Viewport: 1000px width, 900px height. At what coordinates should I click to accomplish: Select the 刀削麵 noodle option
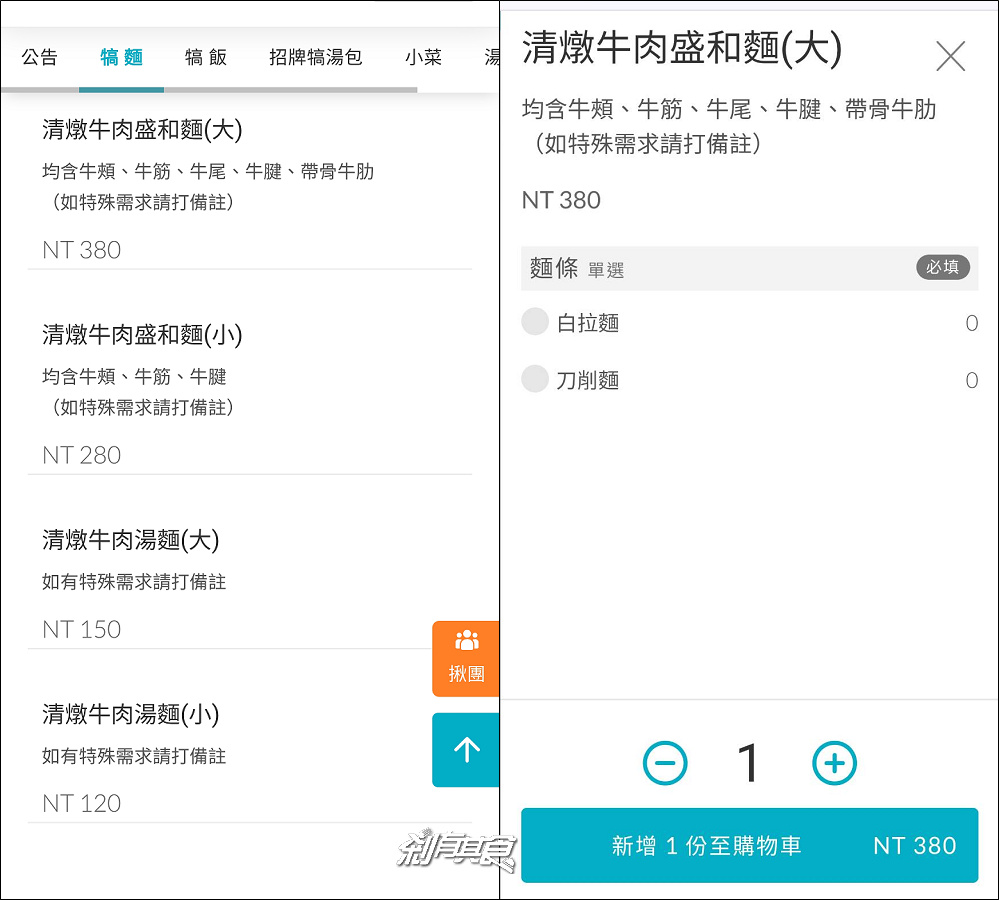click(x=536, y=379)
